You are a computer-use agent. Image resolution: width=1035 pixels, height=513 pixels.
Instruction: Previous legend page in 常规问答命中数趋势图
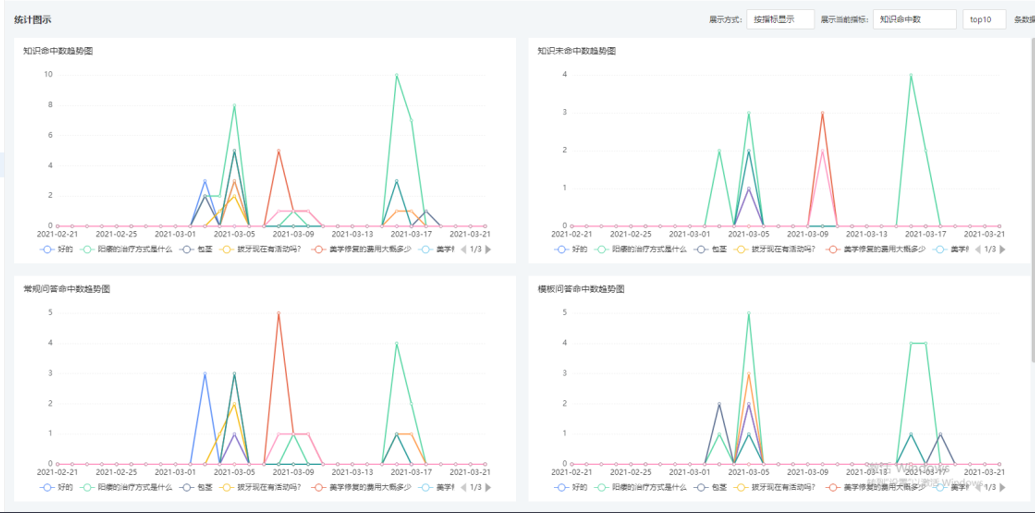463,487
